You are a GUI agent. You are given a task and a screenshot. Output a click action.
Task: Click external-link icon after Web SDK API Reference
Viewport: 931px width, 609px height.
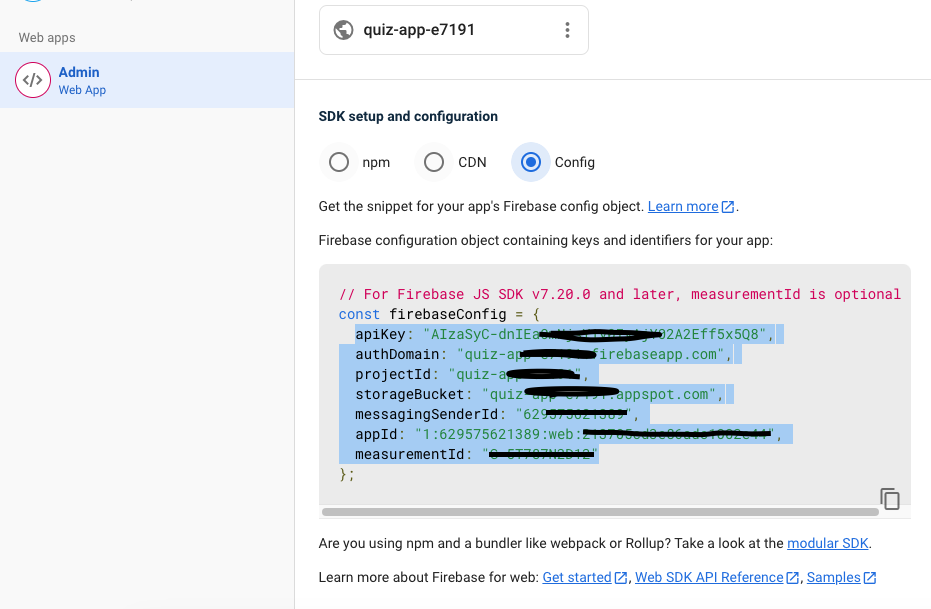pyautogui.click(x=793, y=578)
